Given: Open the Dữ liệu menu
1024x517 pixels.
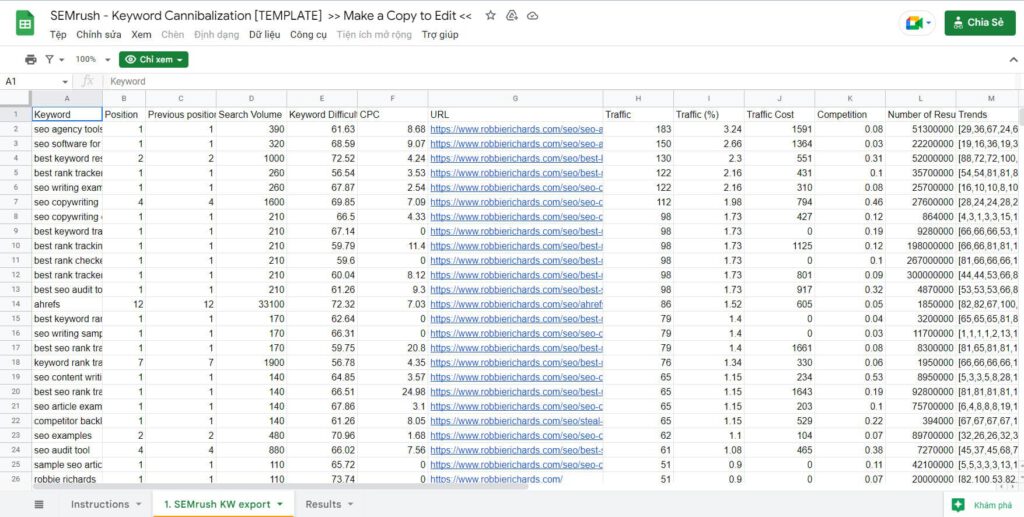Looking at the screenshot, I should click(264, 35).
